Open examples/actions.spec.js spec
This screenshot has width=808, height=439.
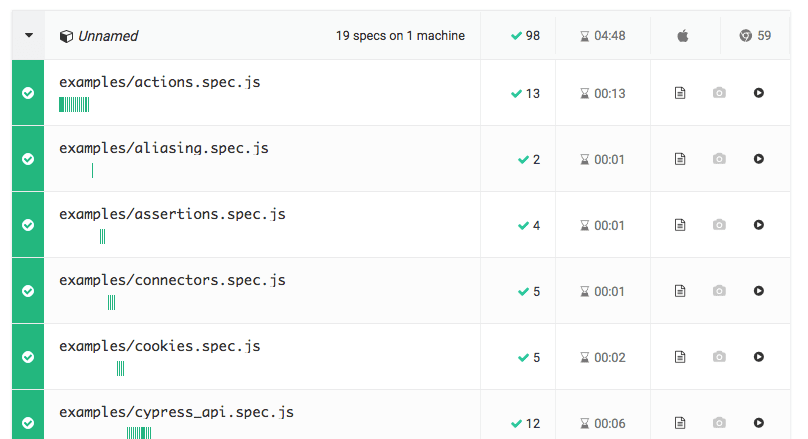click(160, 82)
